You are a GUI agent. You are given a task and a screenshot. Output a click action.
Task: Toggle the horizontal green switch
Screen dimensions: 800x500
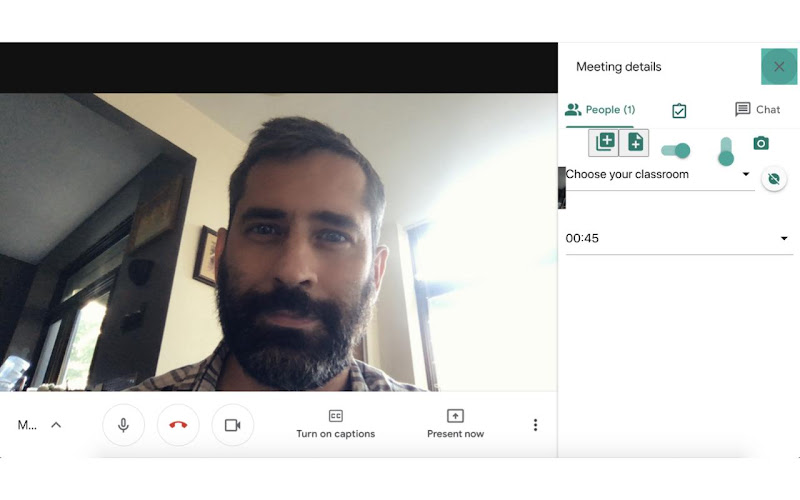click(x=676, y=150)
